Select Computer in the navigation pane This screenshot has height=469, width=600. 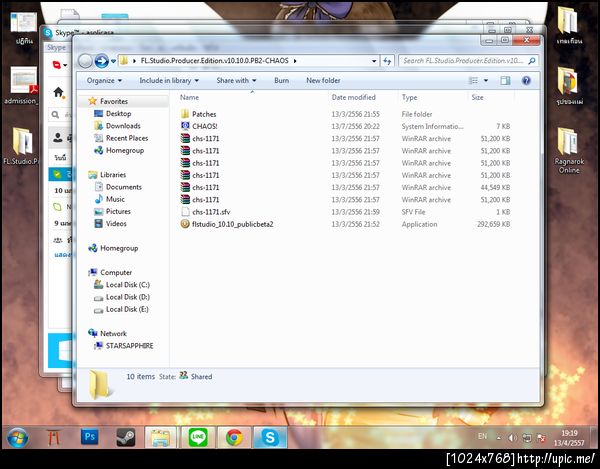[x=116, y=273]
